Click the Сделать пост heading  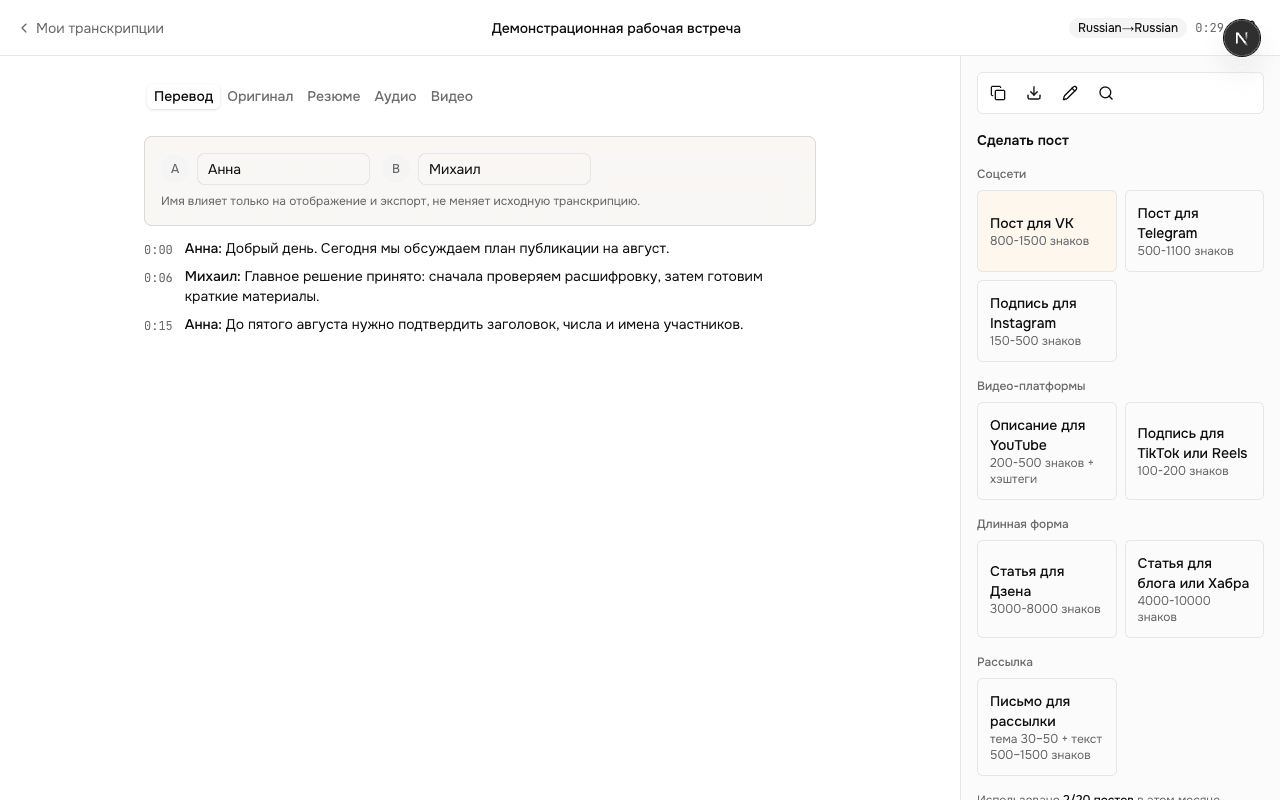pos(1023,140)
